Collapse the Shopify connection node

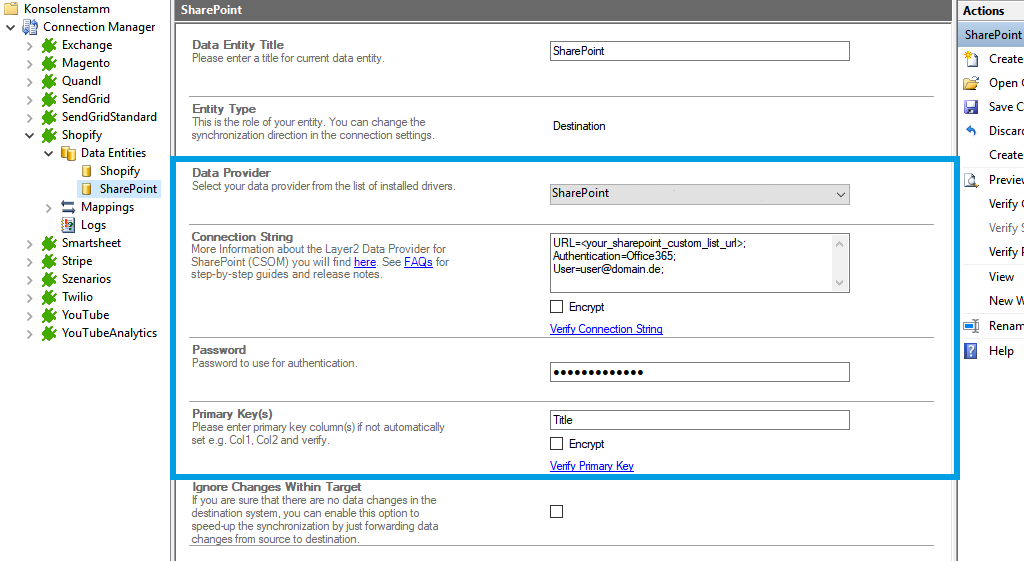click(30, 135)
